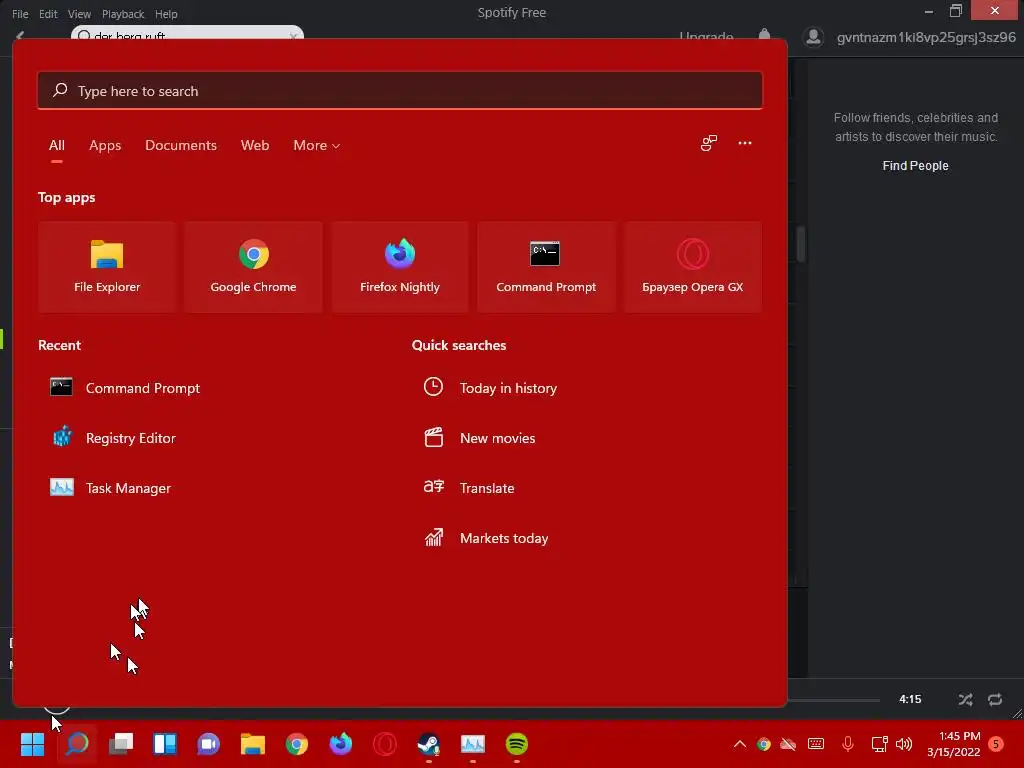Click Spotify username gvntnazm1ki8vp25grsj3sz96
Viewport: 1024px width, 768px height.
926,37
